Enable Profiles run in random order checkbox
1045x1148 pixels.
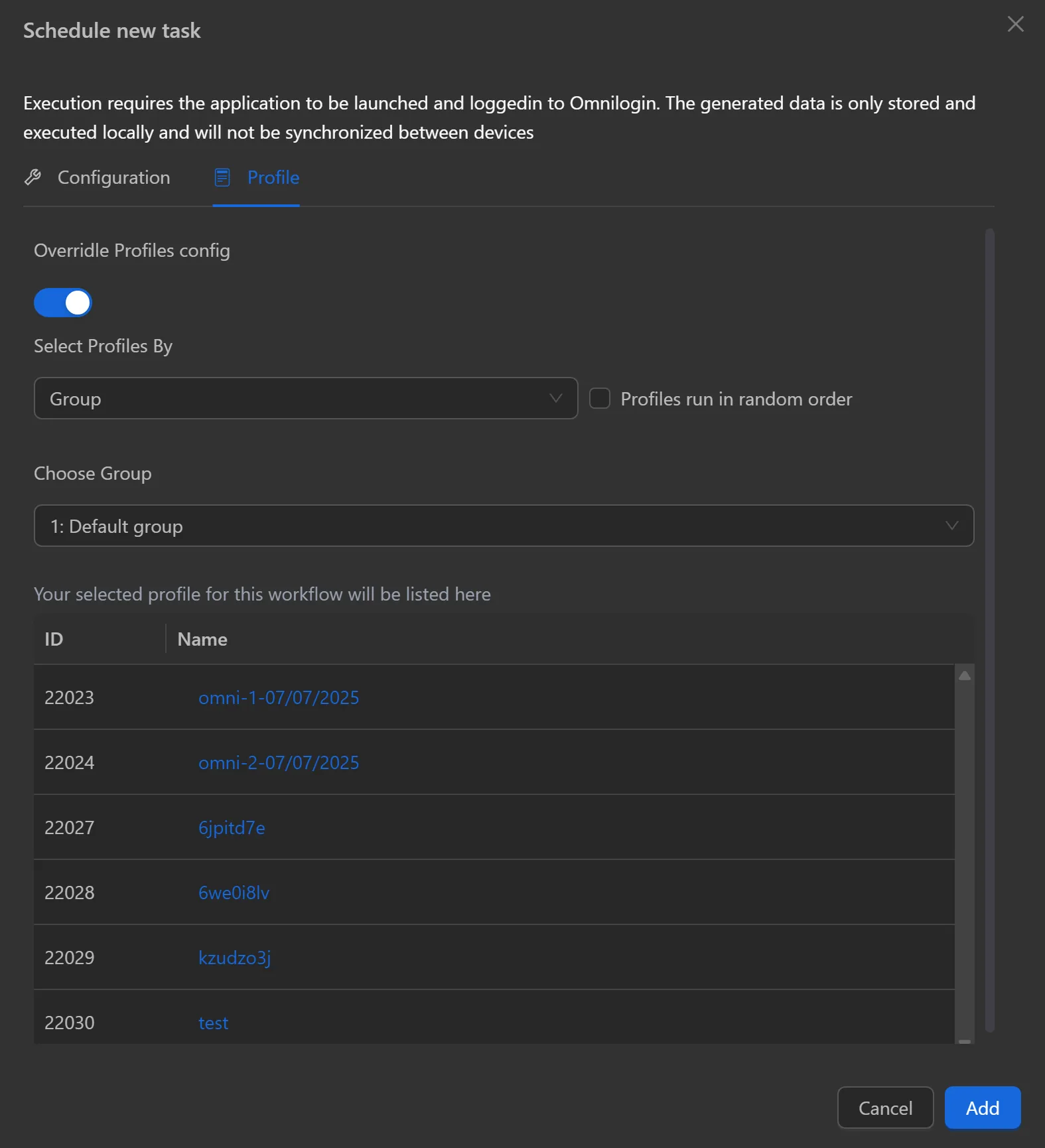600,398
